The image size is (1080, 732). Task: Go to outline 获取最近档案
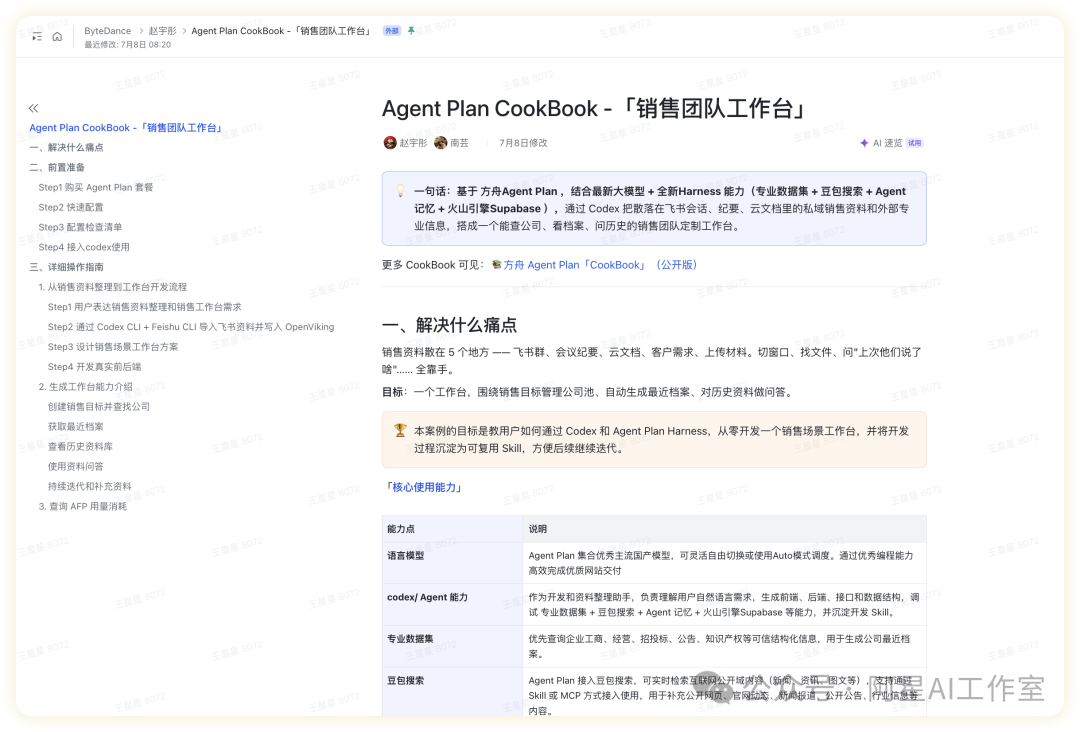pyautogui.click(x=76, y=427)
